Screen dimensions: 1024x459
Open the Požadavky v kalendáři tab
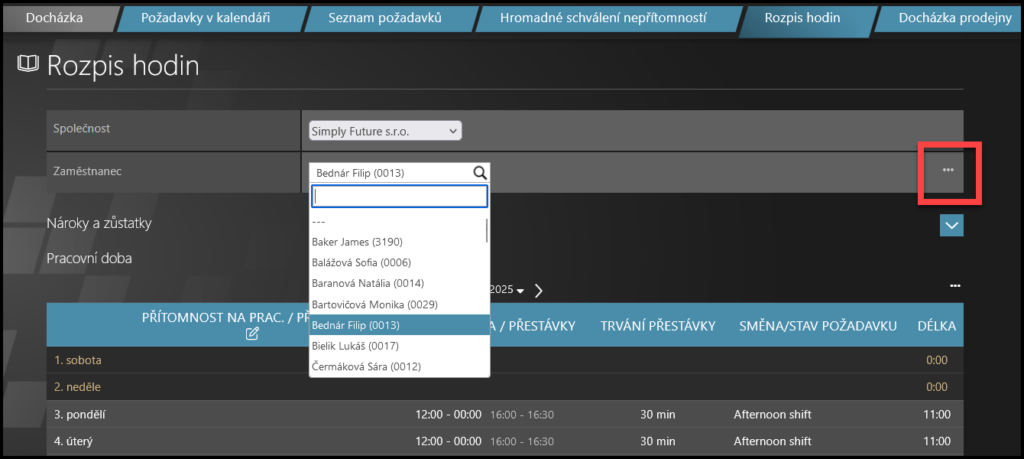click(204, 18)
